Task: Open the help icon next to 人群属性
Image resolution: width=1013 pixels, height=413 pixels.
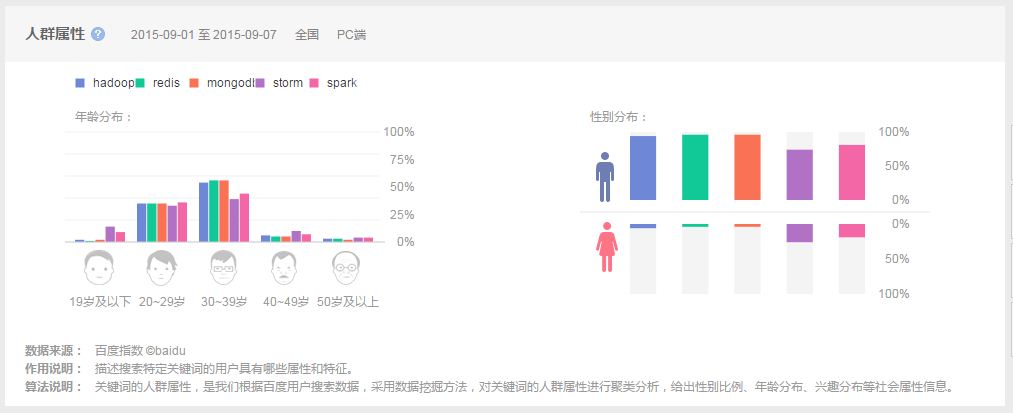Action: [98, 34]
